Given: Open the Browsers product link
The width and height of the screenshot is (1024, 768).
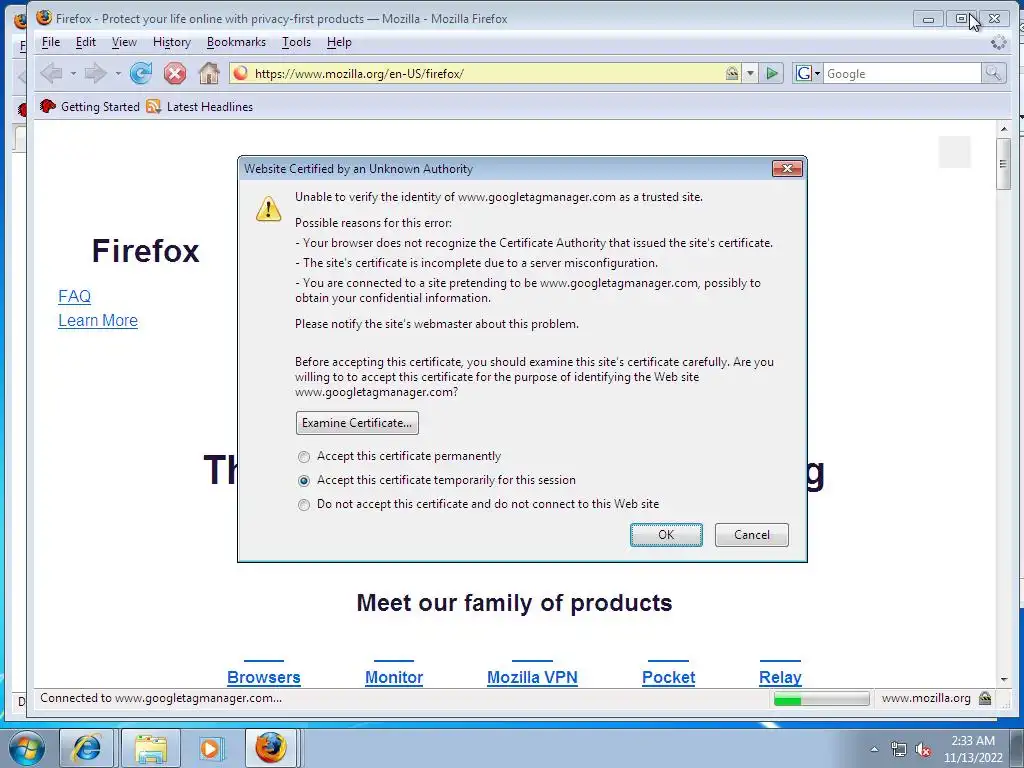Looking at the screenshot, I should coord(264,677).
